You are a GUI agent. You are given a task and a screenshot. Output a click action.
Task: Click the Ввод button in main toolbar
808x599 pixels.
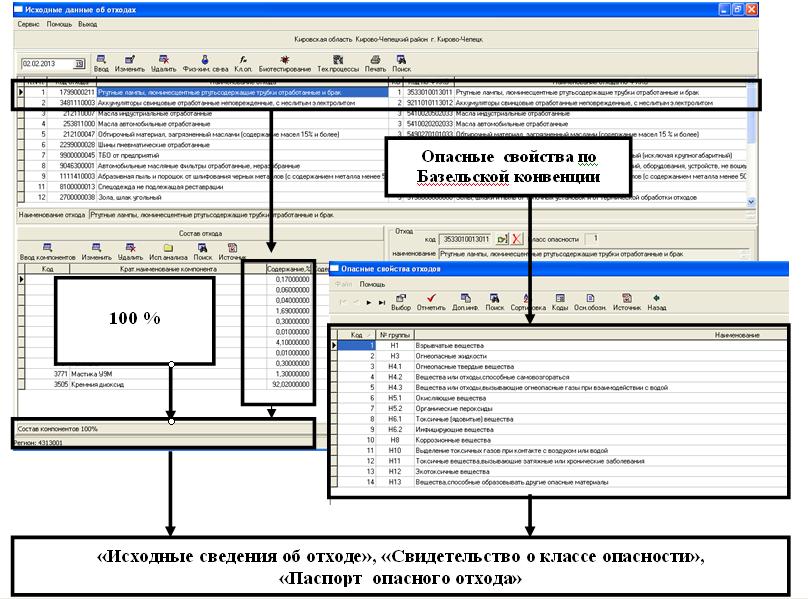tap(101, 63)
